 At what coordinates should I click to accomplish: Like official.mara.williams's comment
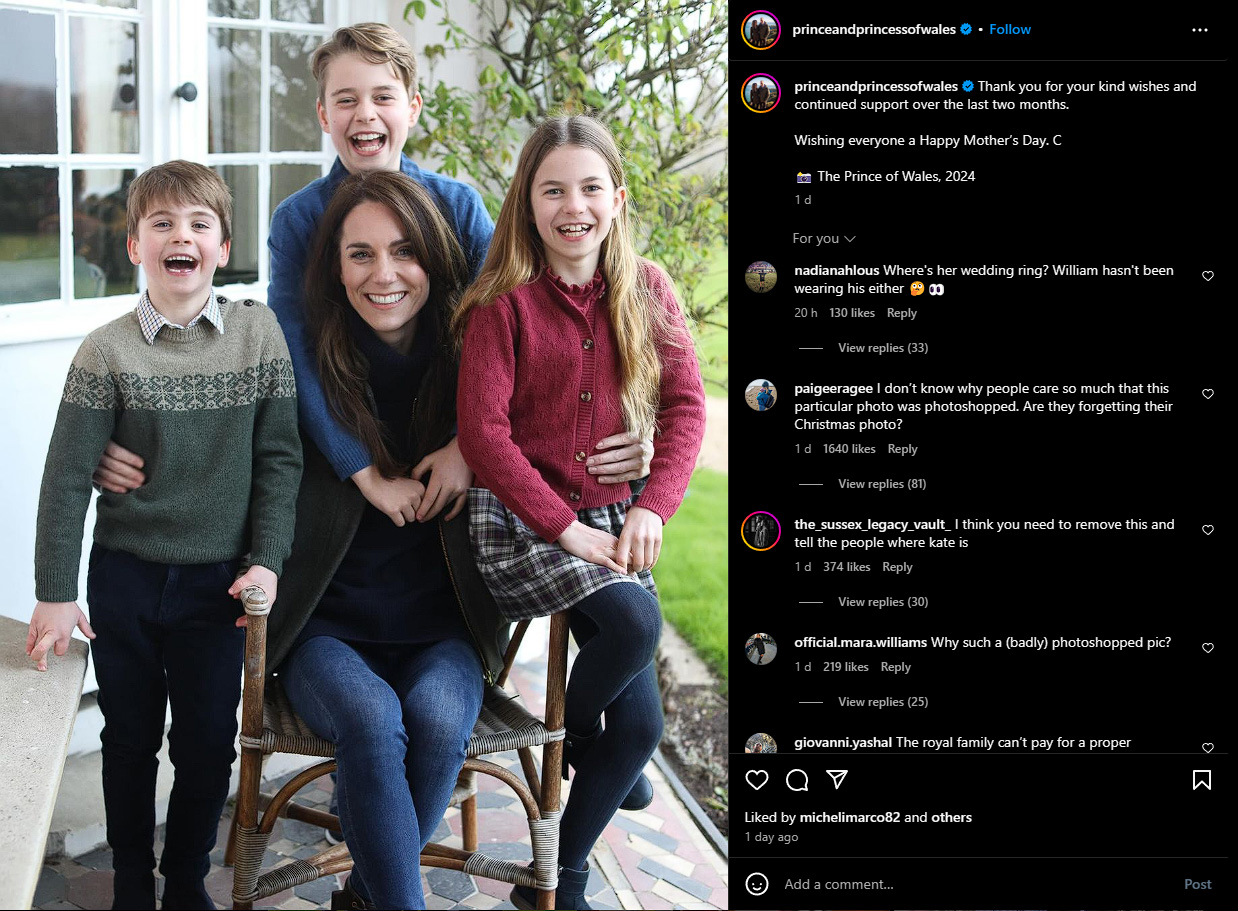(x=1207, y=648)
